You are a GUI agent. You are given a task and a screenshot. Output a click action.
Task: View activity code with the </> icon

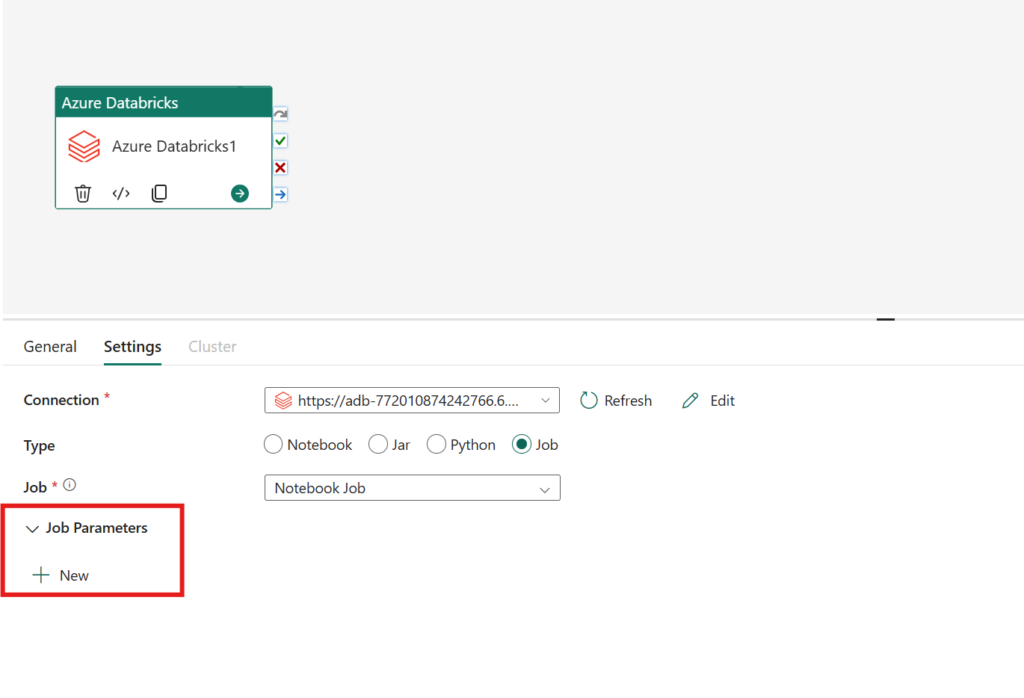121,193
